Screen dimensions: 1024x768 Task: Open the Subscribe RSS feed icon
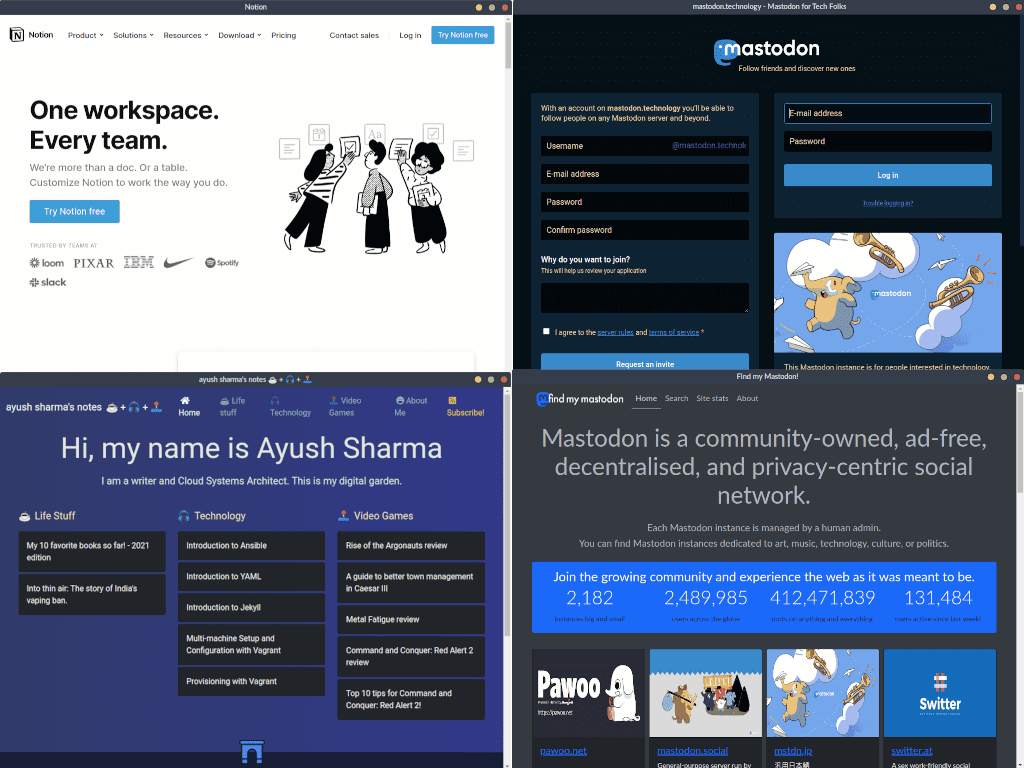[x=452, y=400]
